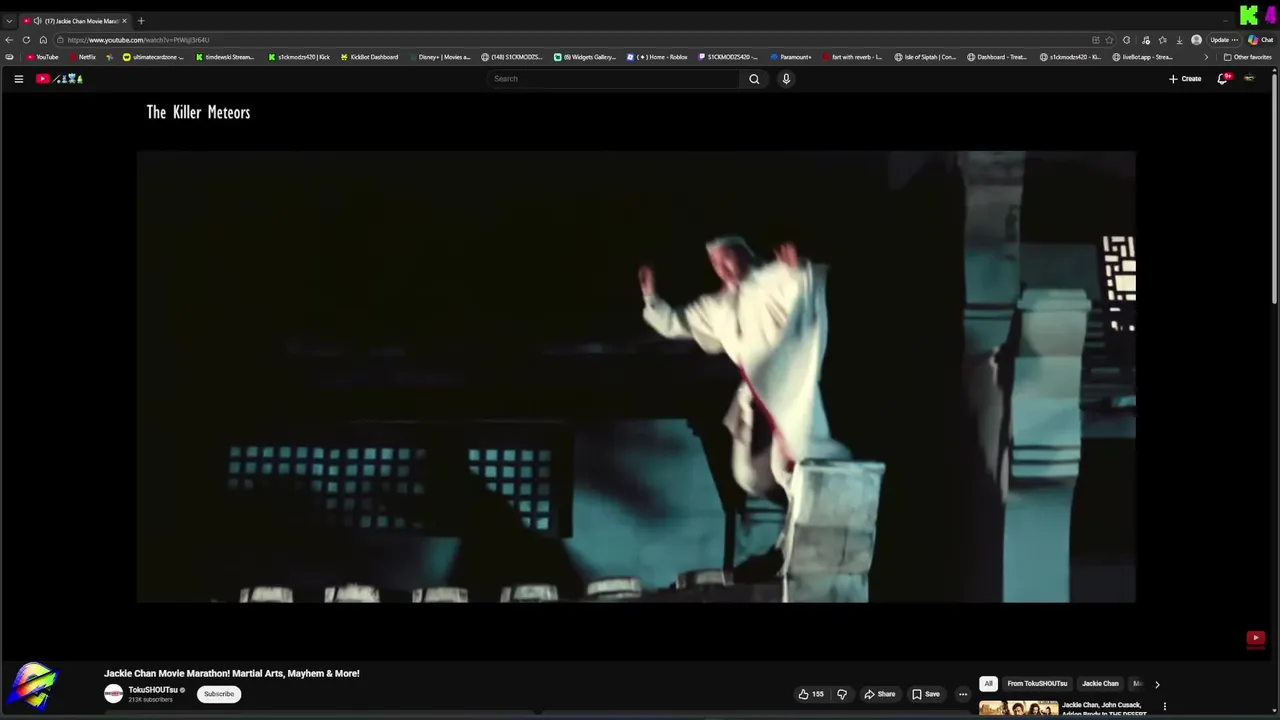Open the browser Update menu button
Image resolution: width=1280 pixels, height=720 pixels.
[x=1224, y=40]
